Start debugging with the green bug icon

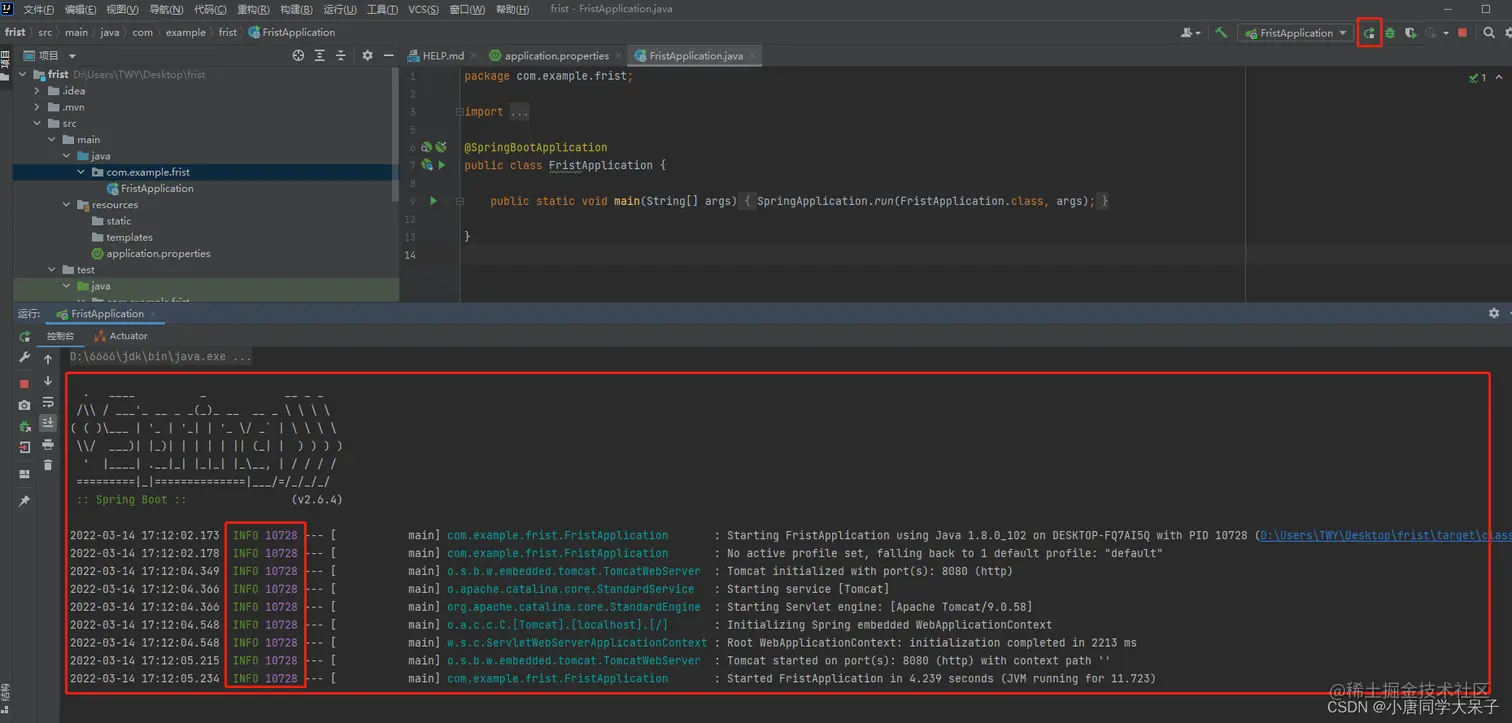click(x=1390, y=33)
